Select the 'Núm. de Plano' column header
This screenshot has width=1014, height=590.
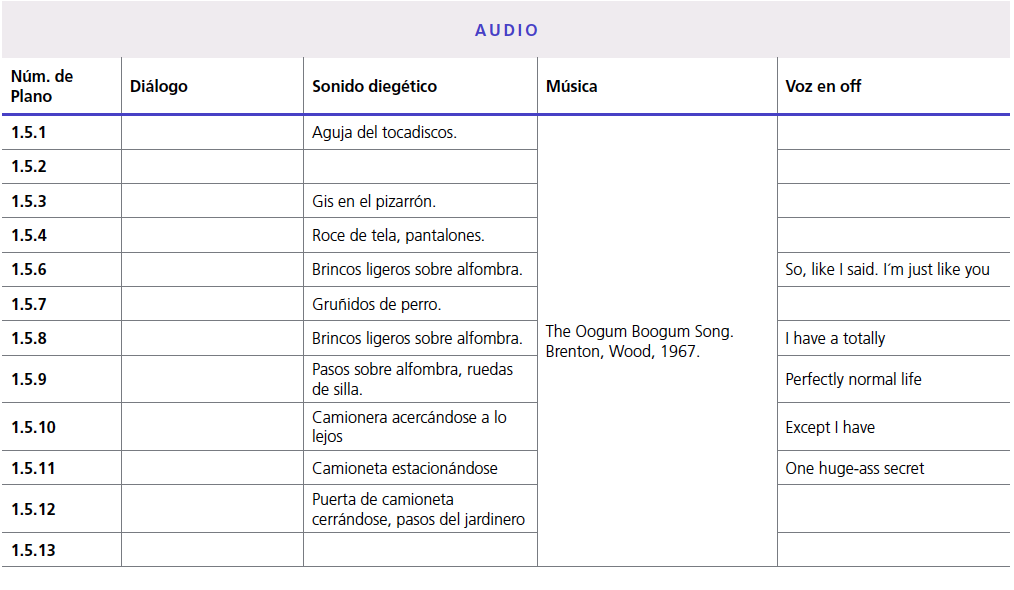tap(42, 86)
